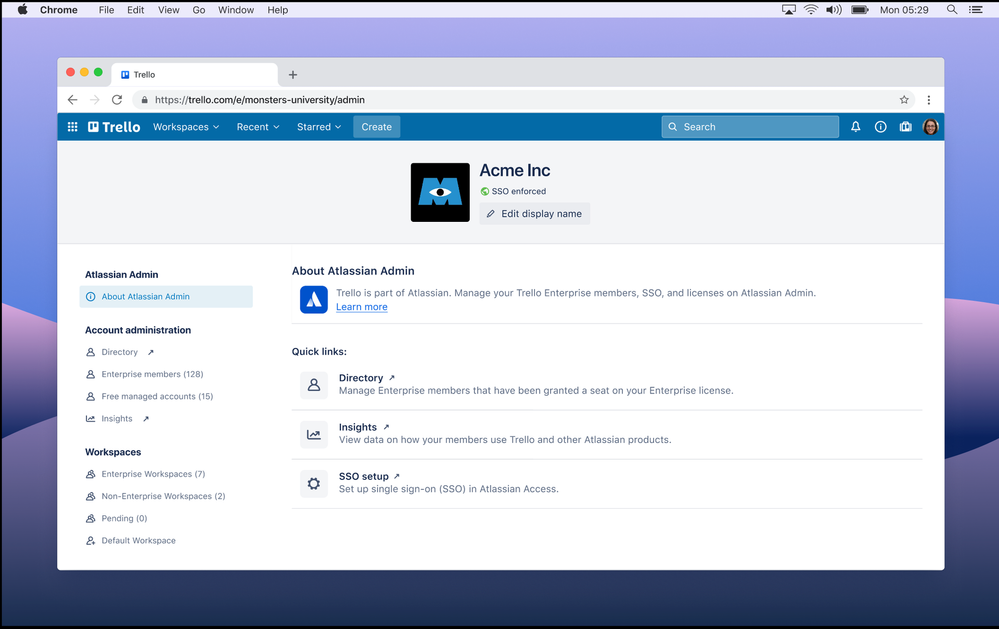Click the search magnifier icon in Trello header
Viewport: 999px width, 629px height.
click(x=673, y=127)
